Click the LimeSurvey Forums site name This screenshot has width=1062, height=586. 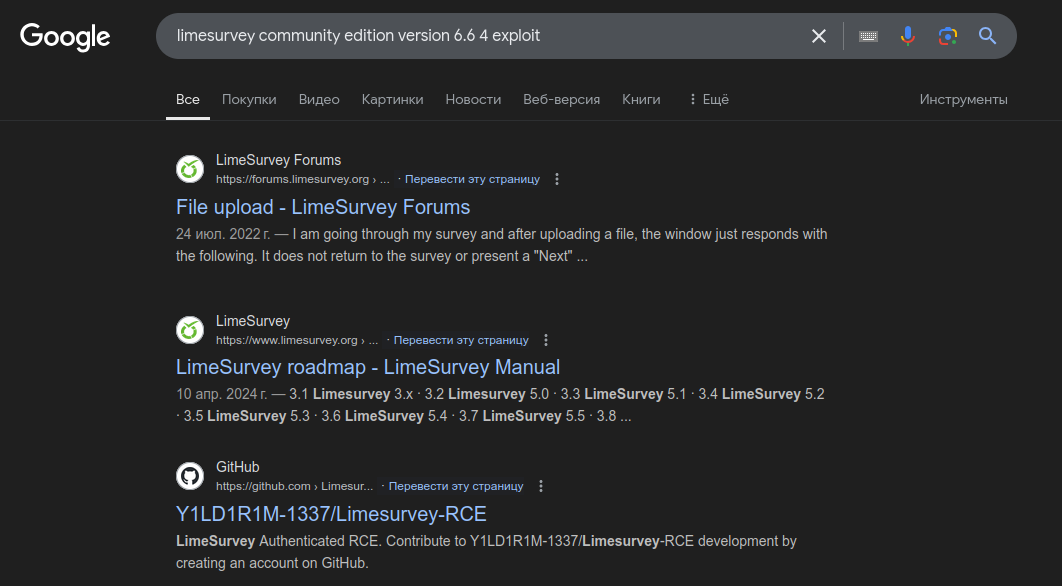pos(278,160)
